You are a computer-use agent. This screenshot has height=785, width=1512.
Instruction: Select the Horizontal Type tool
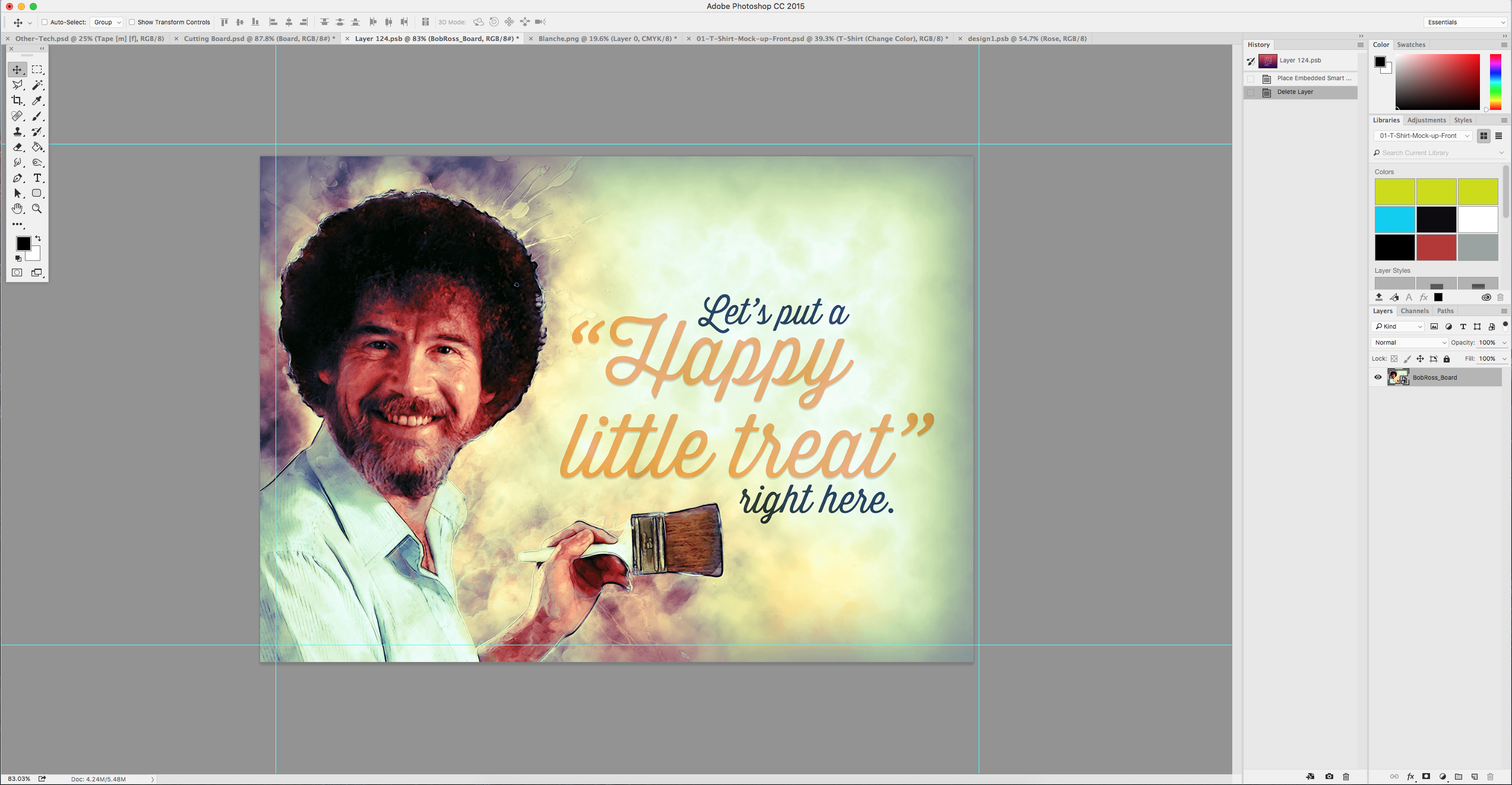pyautogui.click(x=37, y=178)
